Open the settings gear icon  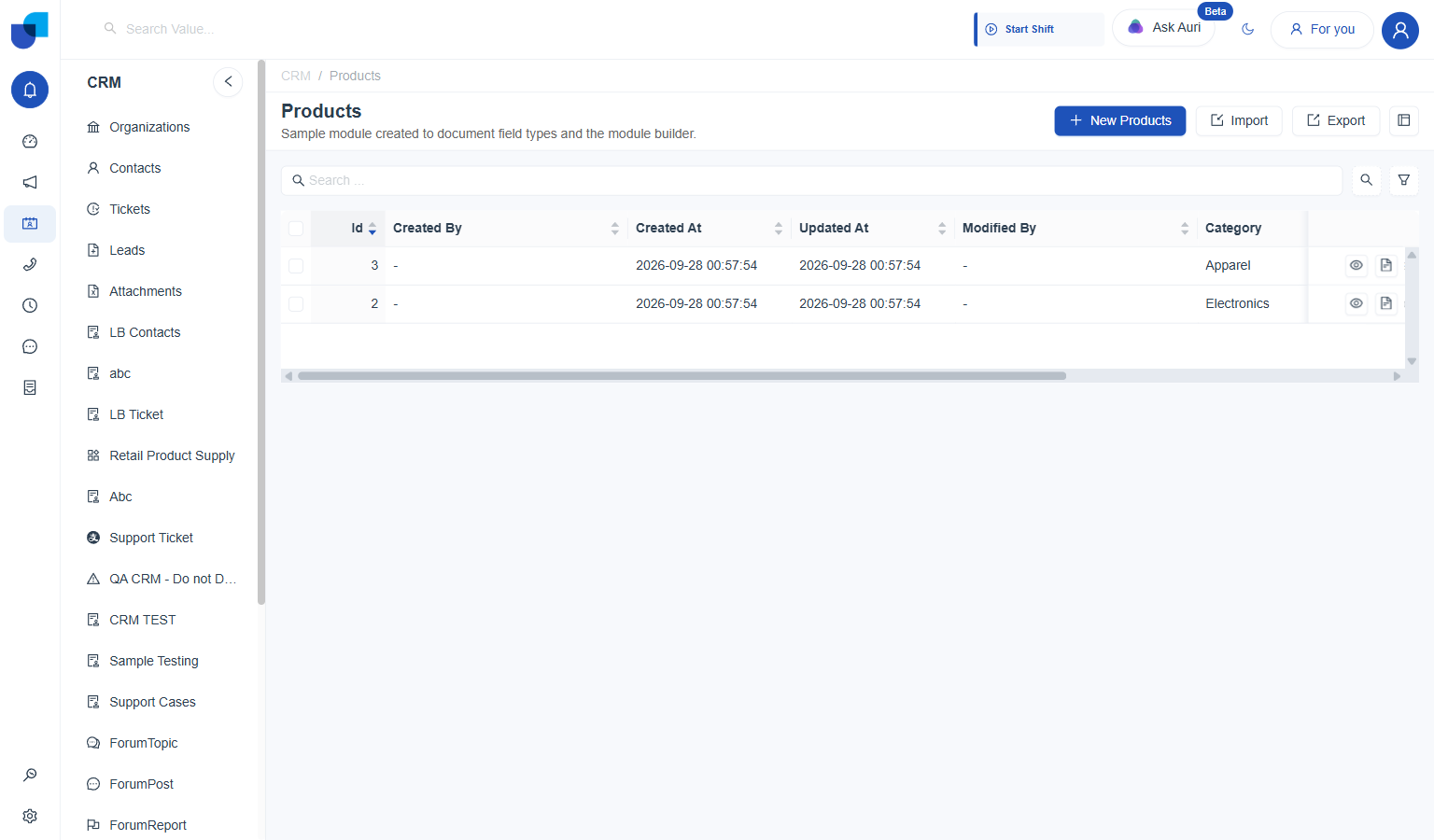tap(30, 816)
